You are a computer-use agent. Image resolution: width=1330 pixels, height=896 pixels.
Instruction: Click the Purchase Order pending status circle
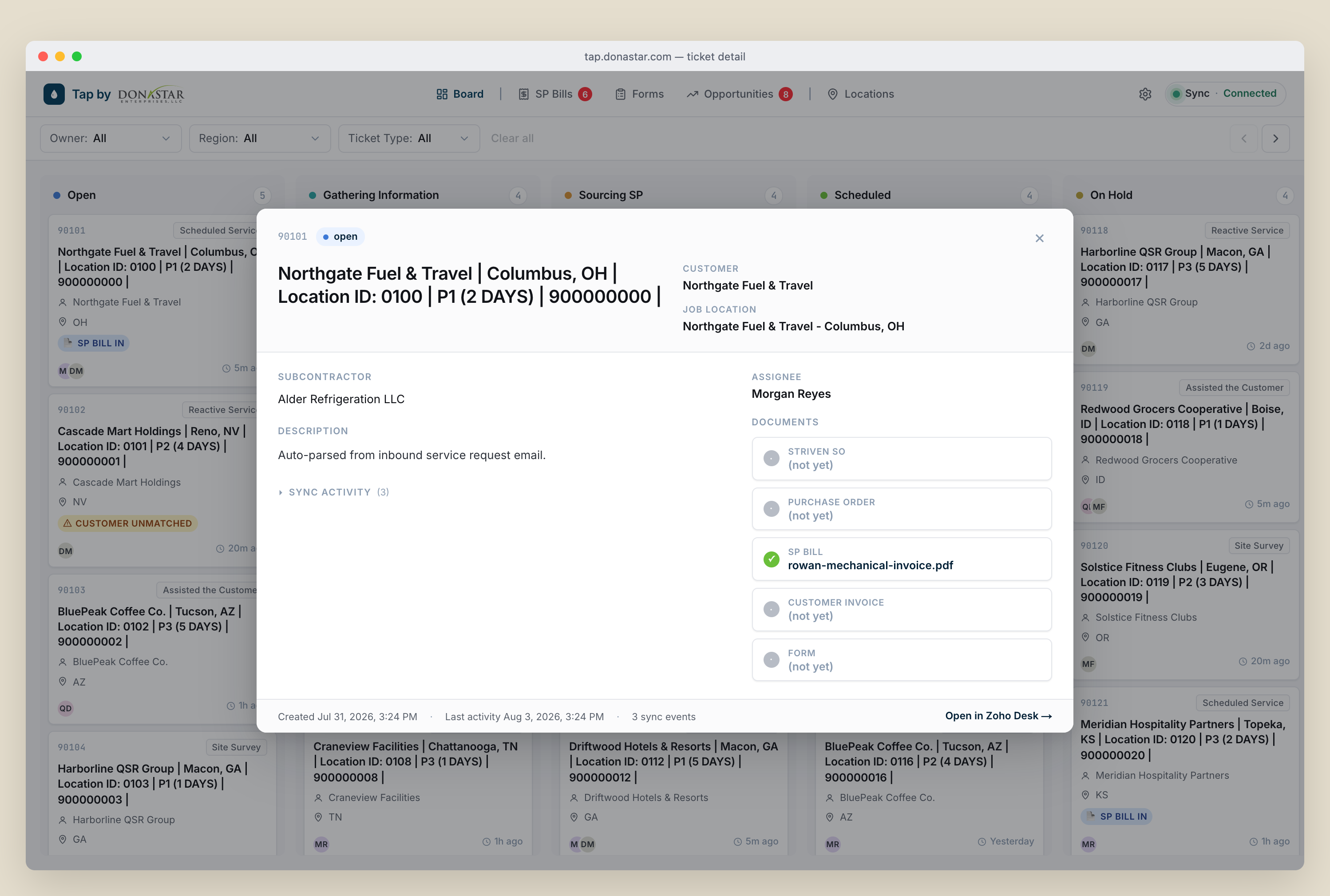click(771, 508)
